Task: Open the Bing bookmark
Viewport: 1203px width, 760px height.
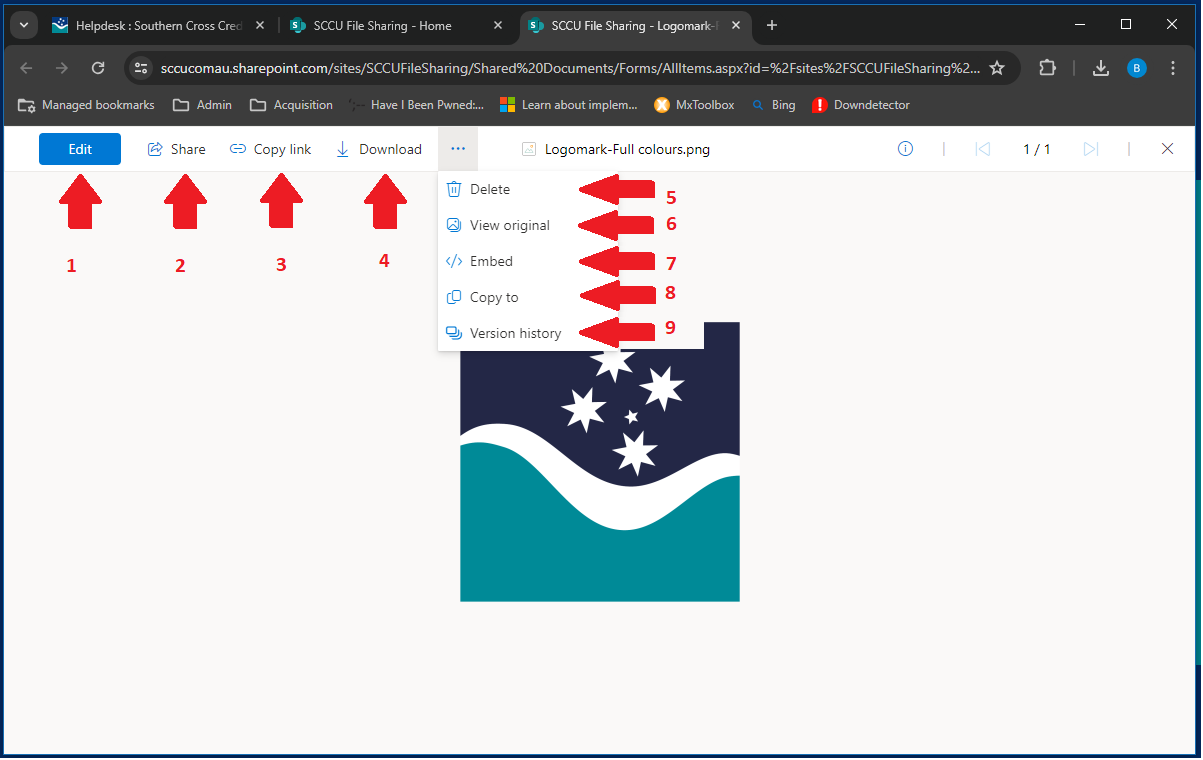Action: pyautogui.click(x=773, y=105)
